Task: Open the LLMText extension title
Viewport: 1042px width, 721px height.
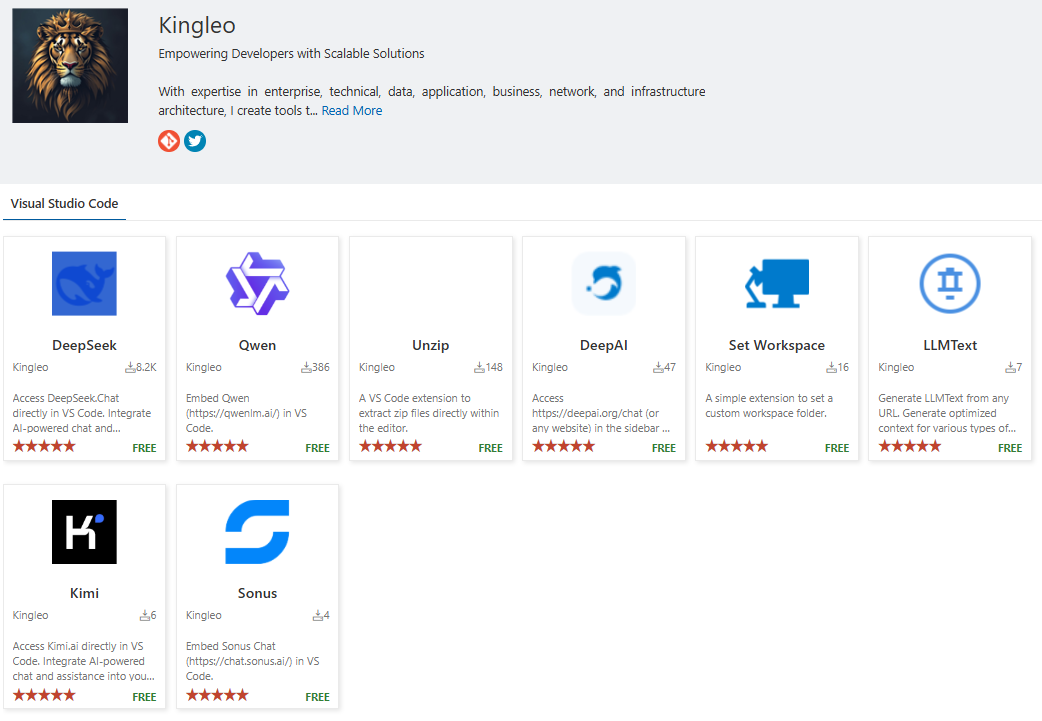Action: 950,345
